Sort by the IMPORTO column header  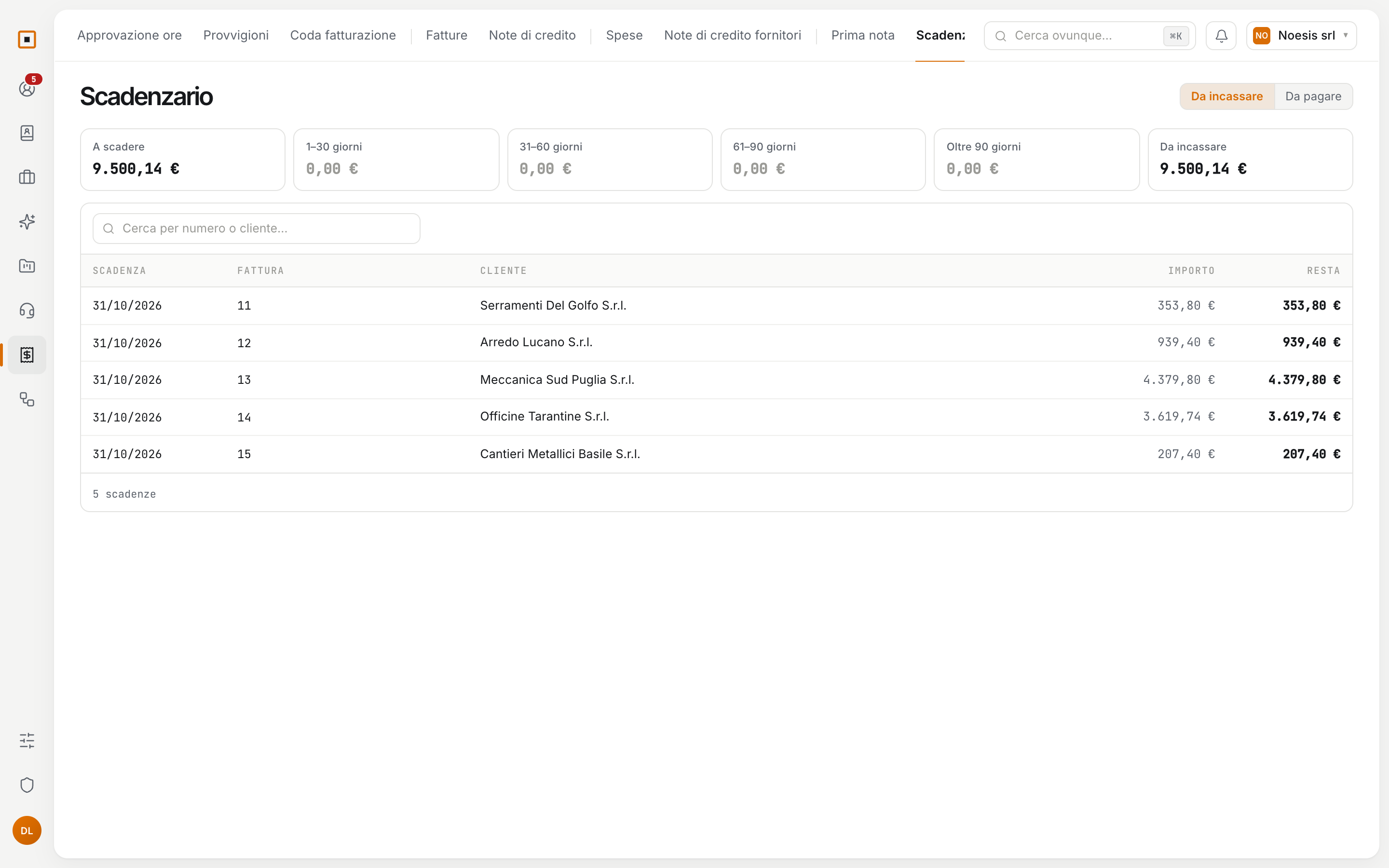[x=1192, y=271]
